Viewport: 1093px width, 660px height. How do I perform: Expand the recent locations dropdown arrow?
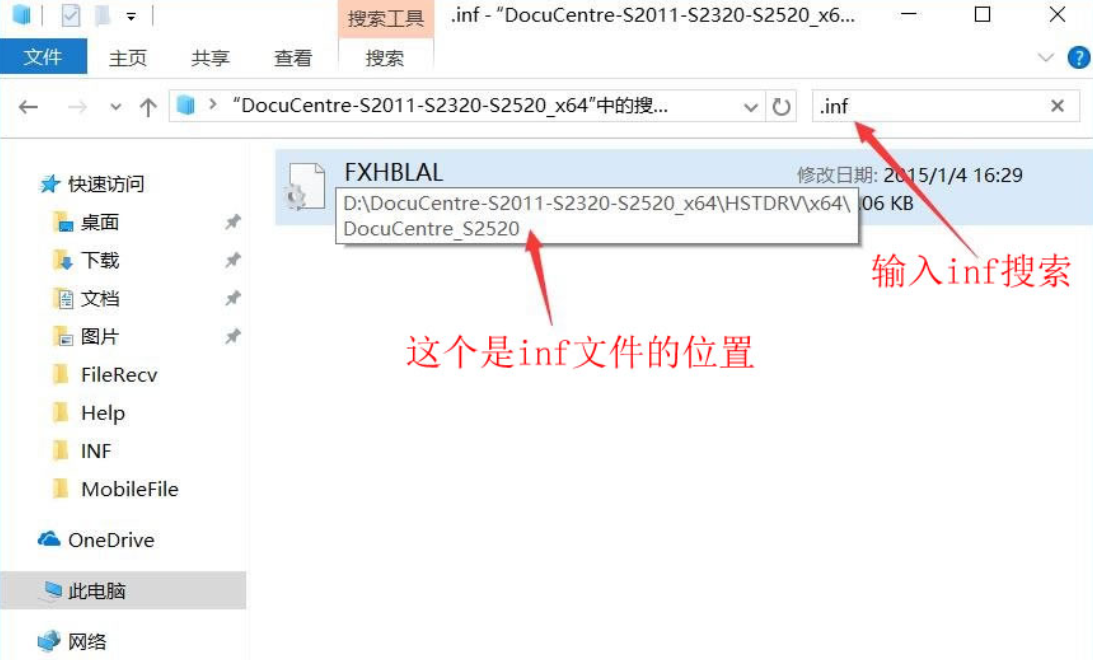[116, 107]
